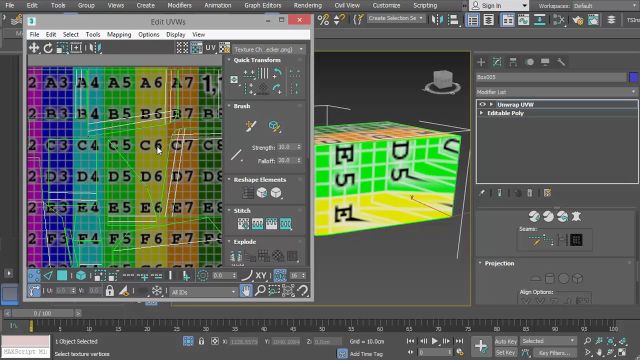Click the first Stitch icon

coord(243,224)
